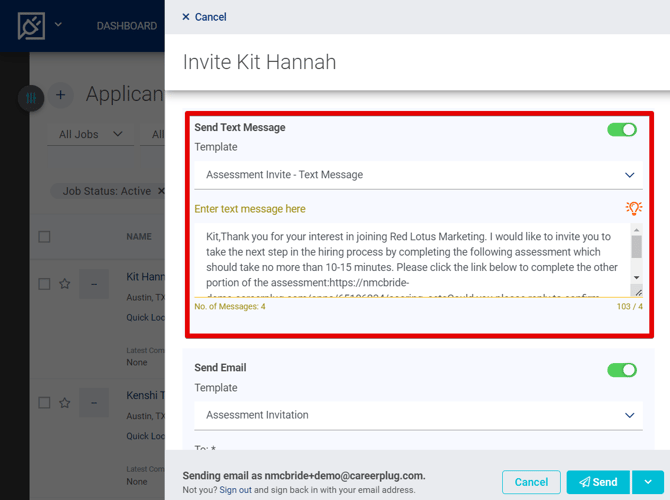Viewport: 670px width, 500px height.
Task: Click the X Cancel at panel top
Action: (204, 17)
